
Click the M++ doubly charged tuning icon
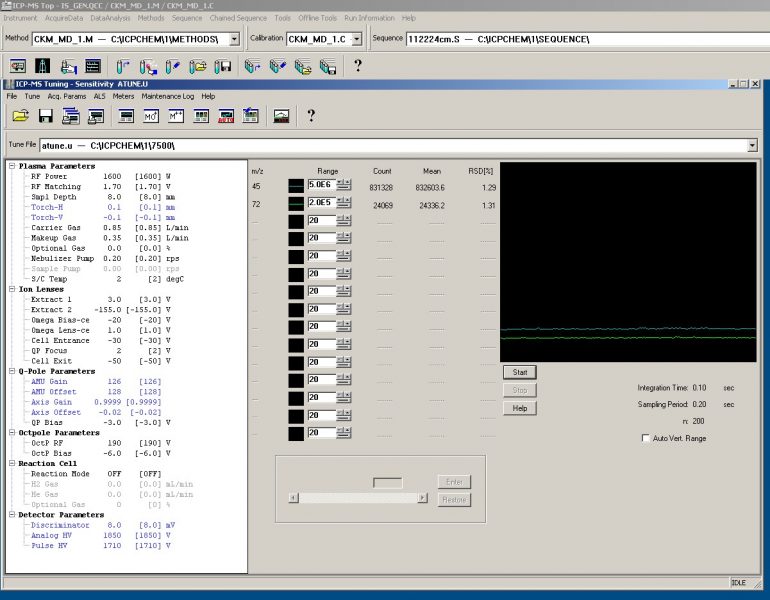pos(176,116)
